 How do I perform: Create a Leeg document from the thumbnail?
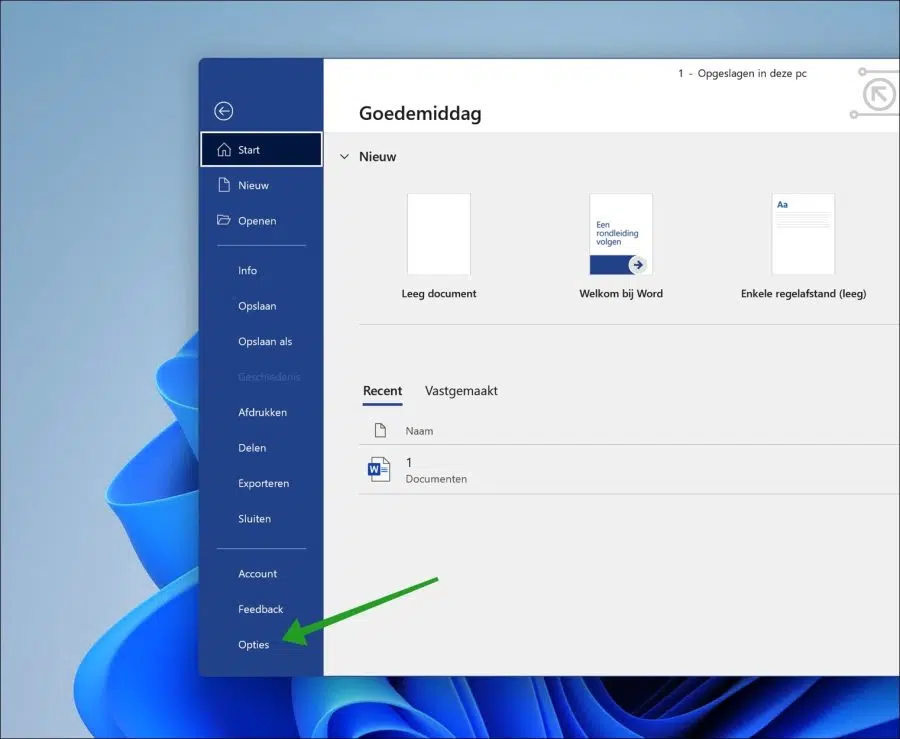click(439, 235)
